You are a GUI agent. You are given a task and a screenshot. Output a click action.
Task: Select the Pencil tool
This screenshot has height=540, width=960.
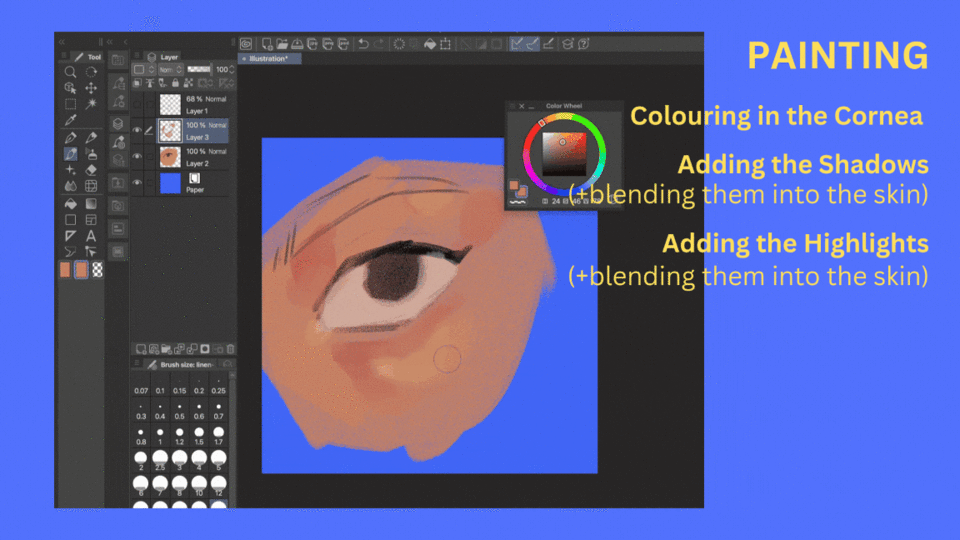[91, 137]
